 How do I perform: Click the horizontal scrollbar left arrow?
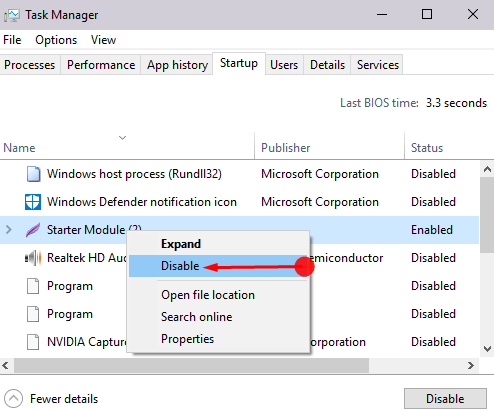pyautogui.click(x=6, y=366)
